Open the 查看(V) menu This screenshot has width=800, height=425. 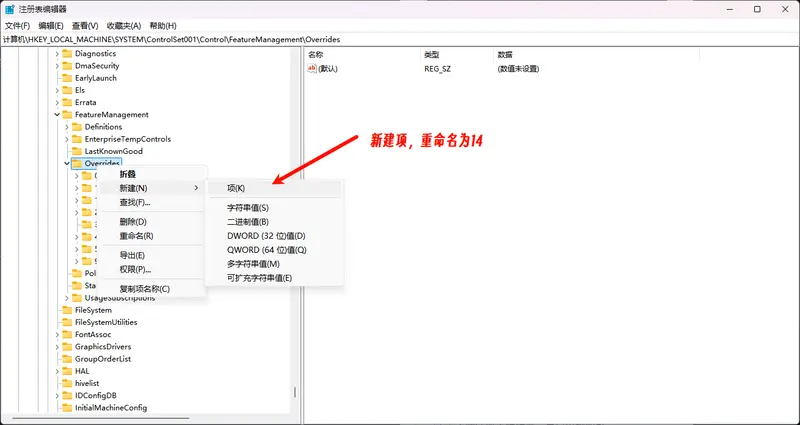point(85,26)
